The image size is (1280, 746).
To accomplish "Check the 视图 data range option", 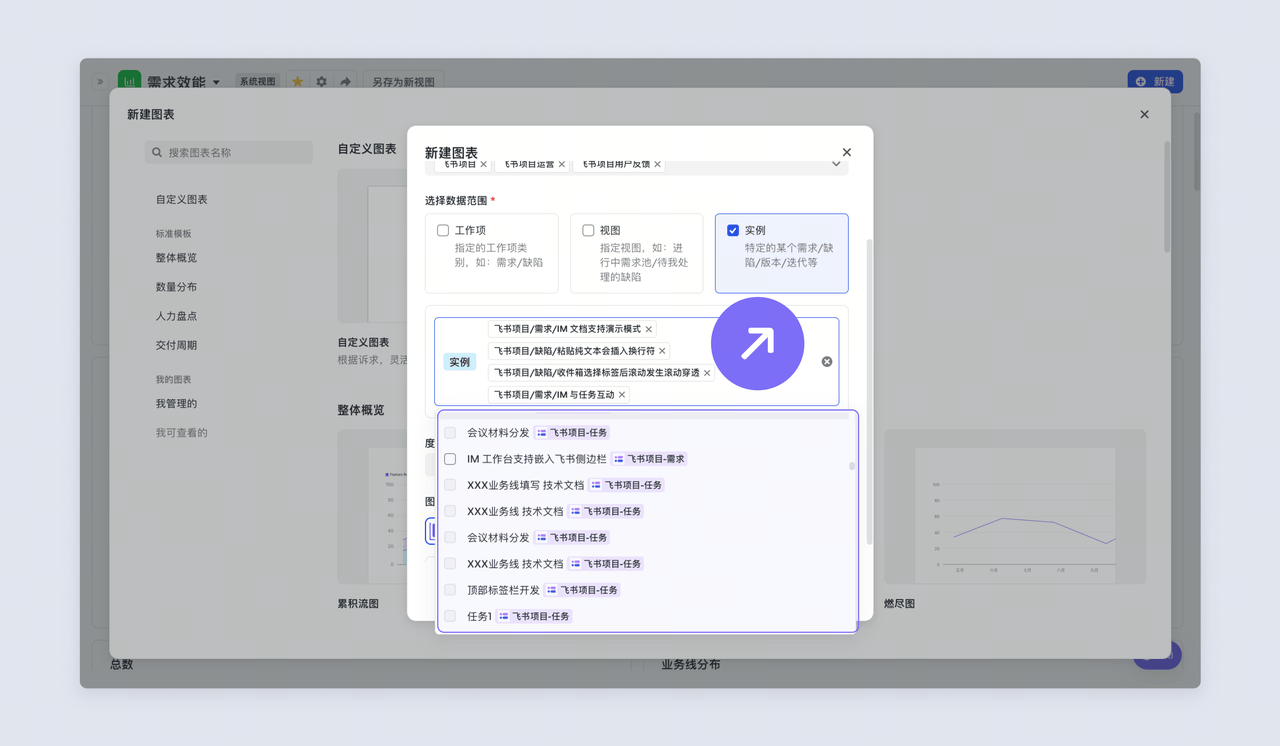I will 588,230.
